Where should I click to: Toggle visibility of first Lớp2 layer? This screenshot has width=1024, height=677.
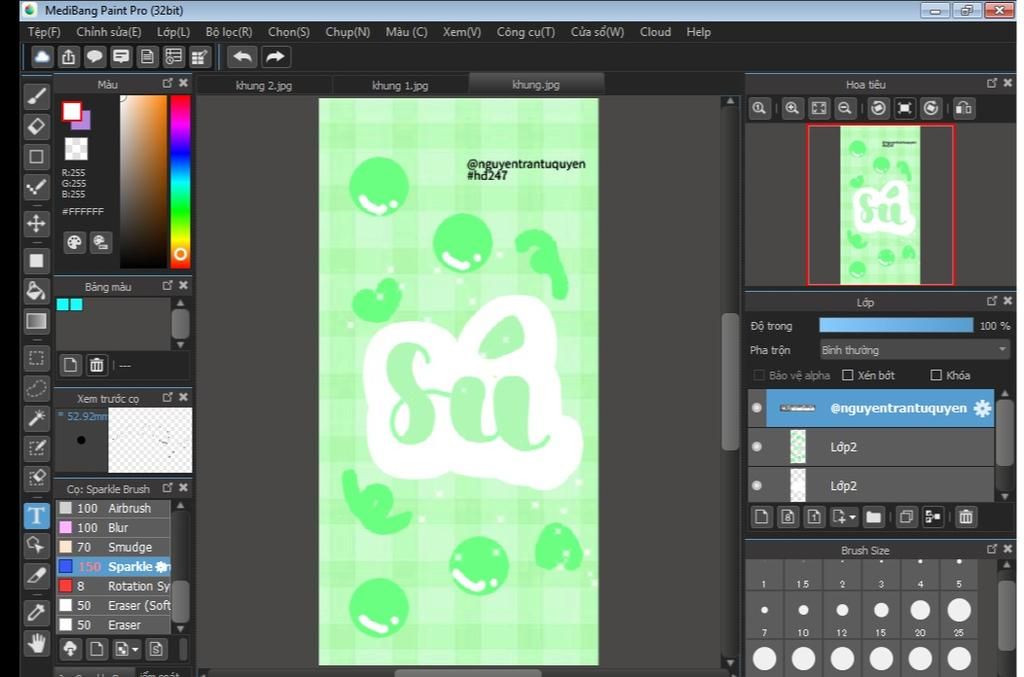coord(757,447)
